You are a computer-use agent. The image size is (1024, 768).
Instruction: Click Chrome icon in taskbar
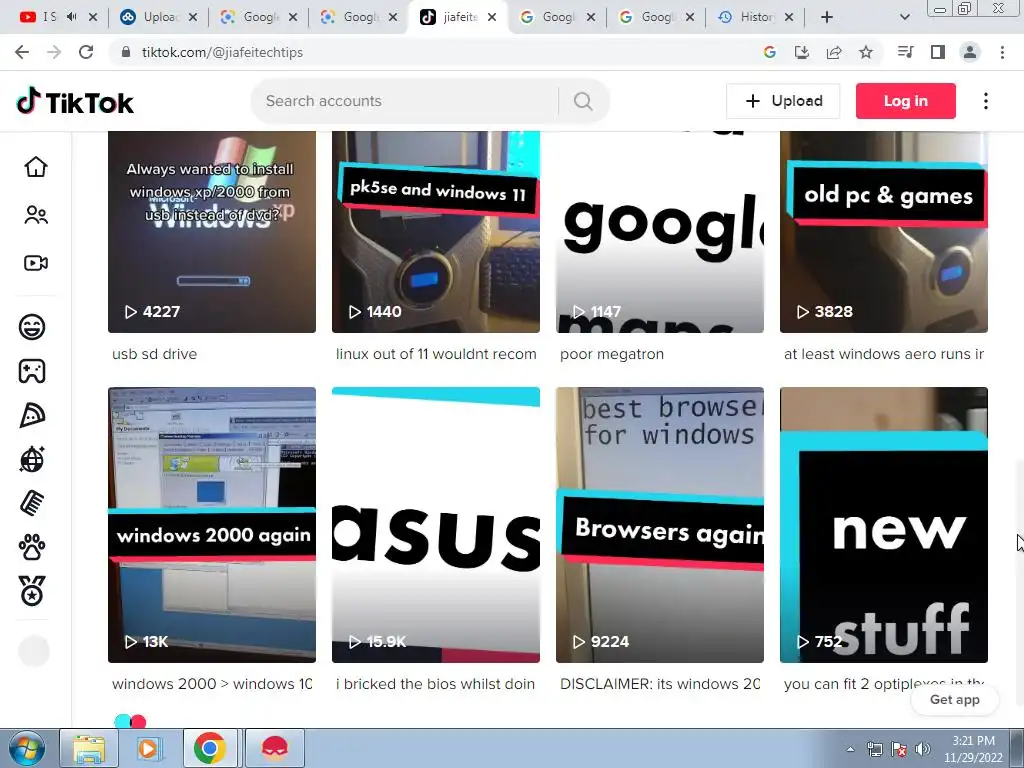click(x=210, y=748)
